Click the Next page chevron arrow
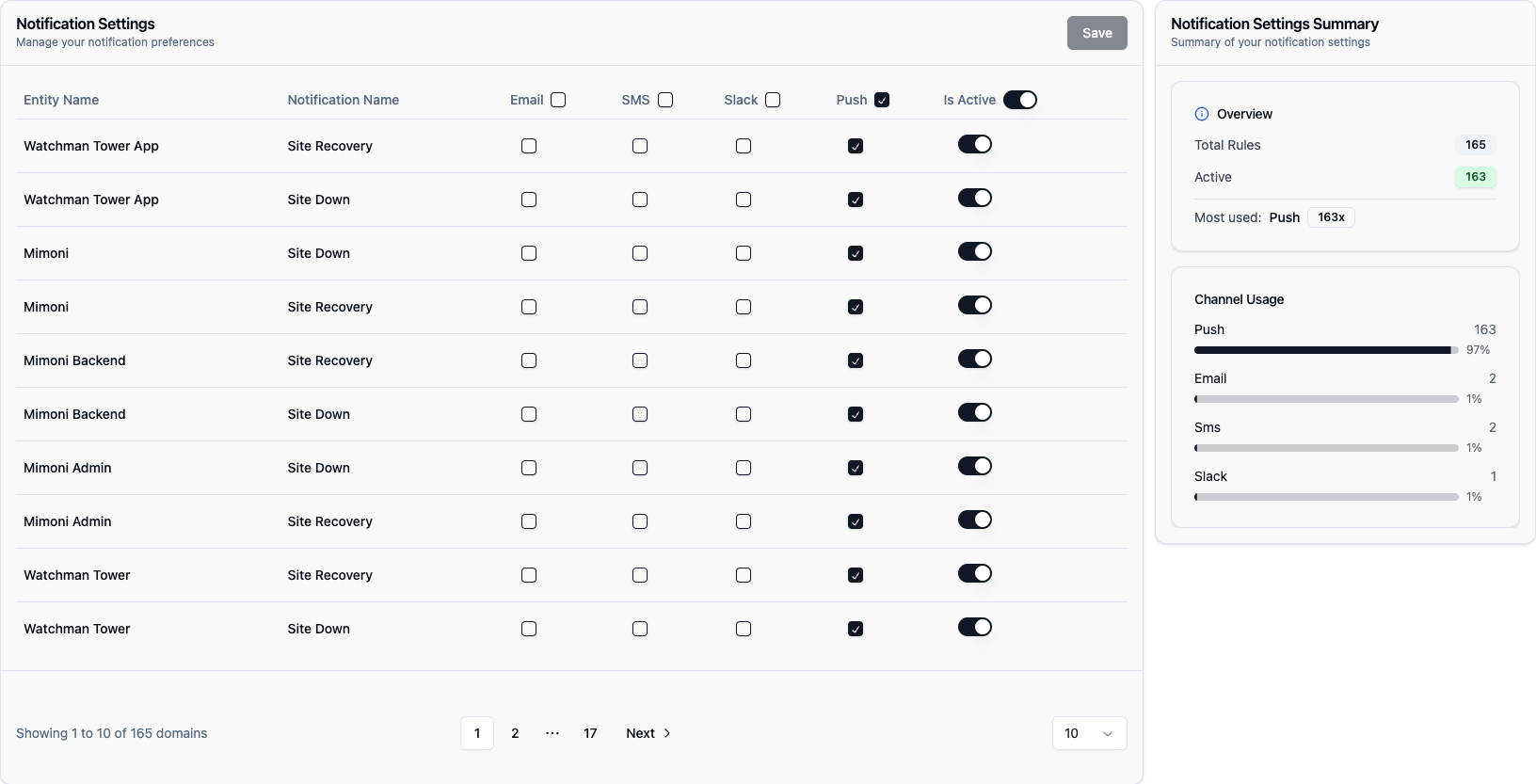Image resolution: width=1536 pixels, height=784 pixels. point(667,733)
